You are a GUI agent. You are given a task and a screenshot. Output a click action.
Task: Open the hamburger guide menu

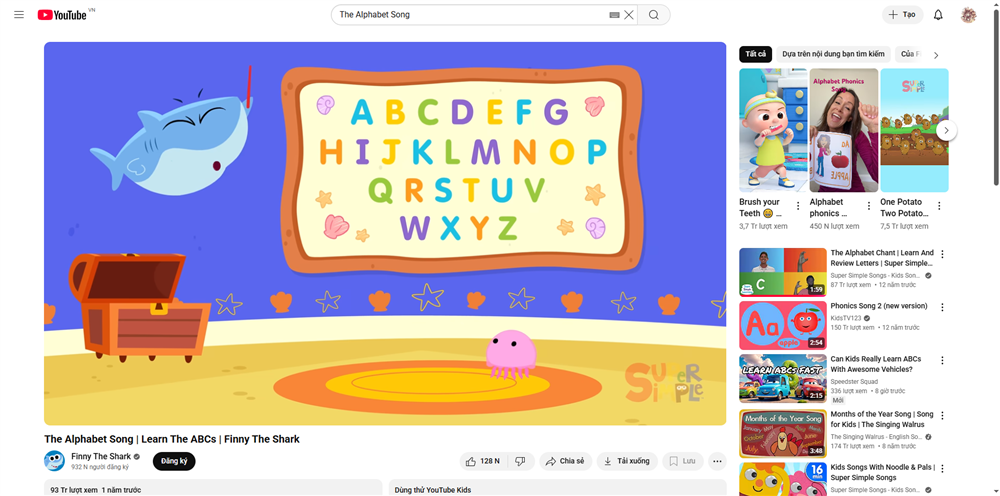19,15
